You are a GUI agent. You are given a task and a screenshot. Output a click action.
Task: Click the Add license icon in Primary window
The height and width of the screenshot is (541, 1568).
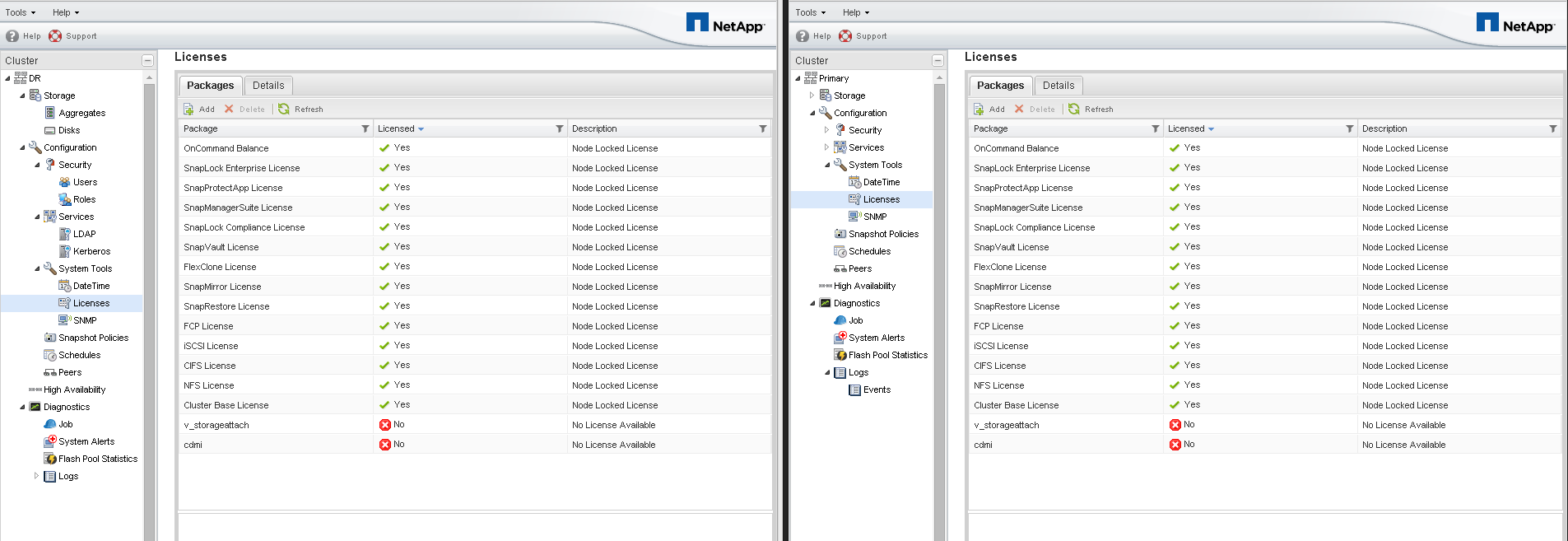tap(979, 109)
